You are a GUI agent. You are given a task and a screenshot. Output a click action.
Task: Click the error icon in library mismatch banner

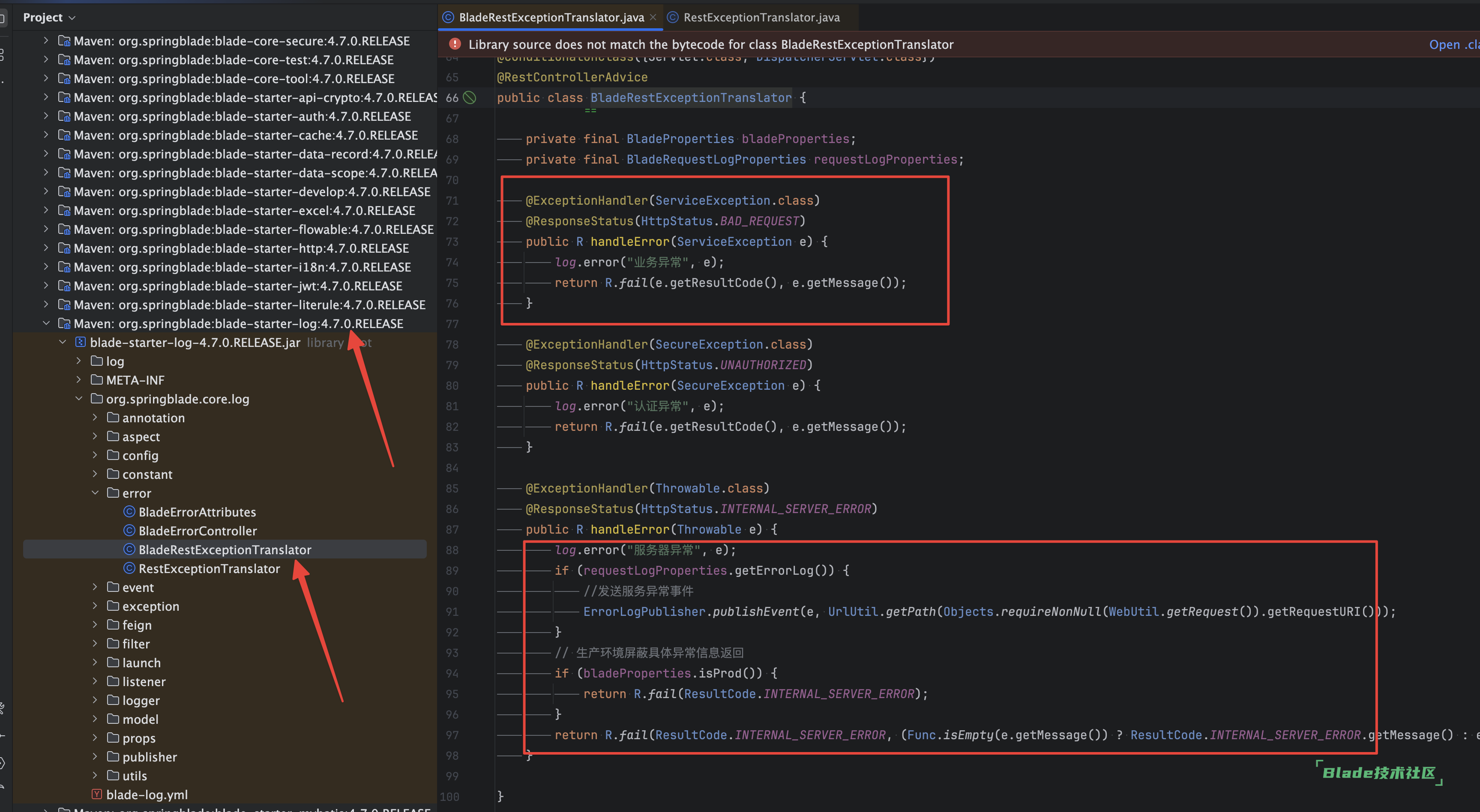point(455,44)
